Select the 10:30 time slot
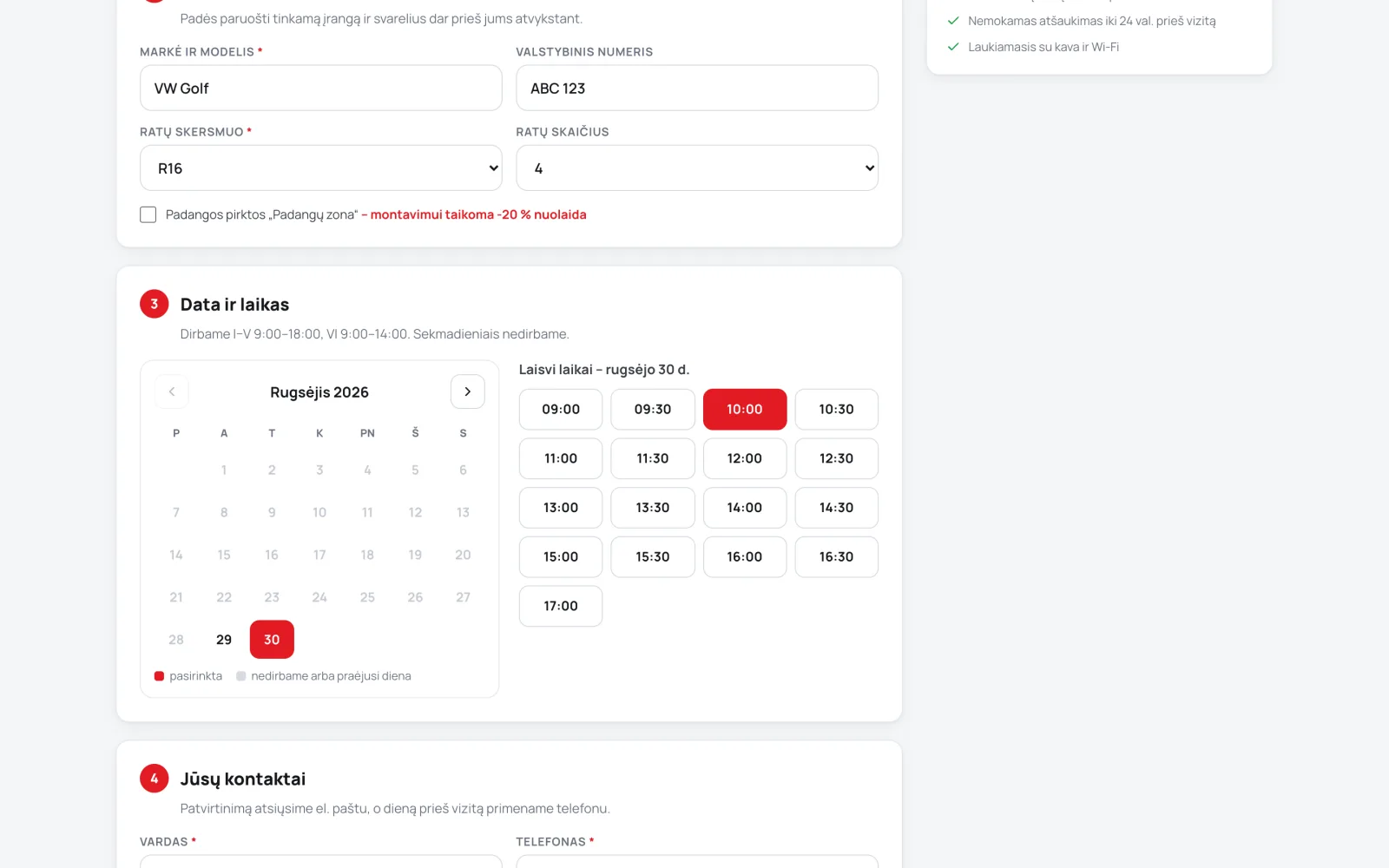1389x868 pixels. [x=837, y=410]
